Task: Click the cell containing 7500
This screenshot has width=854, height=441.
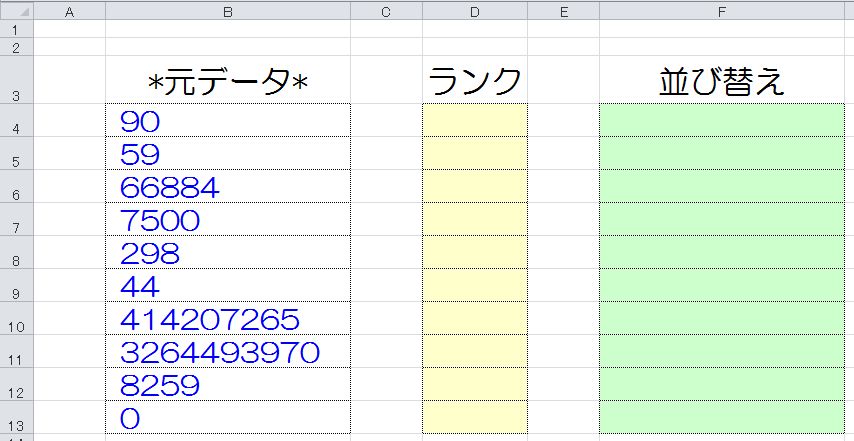Action: pyautogui.click(x=228, y=219)
